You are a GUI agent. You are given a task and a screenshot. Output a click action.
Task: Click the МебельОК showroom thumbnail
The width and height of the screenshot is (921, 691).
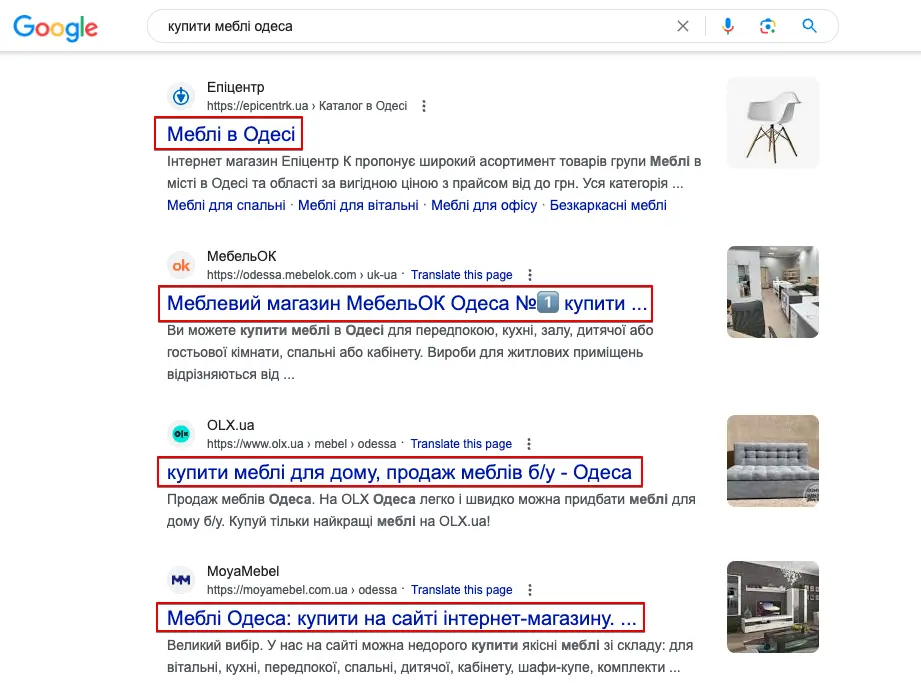tap(773, 292)
